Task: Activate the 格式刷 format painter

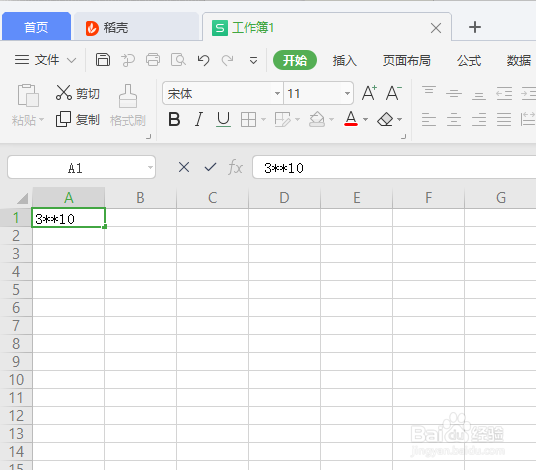Action: 128,106
